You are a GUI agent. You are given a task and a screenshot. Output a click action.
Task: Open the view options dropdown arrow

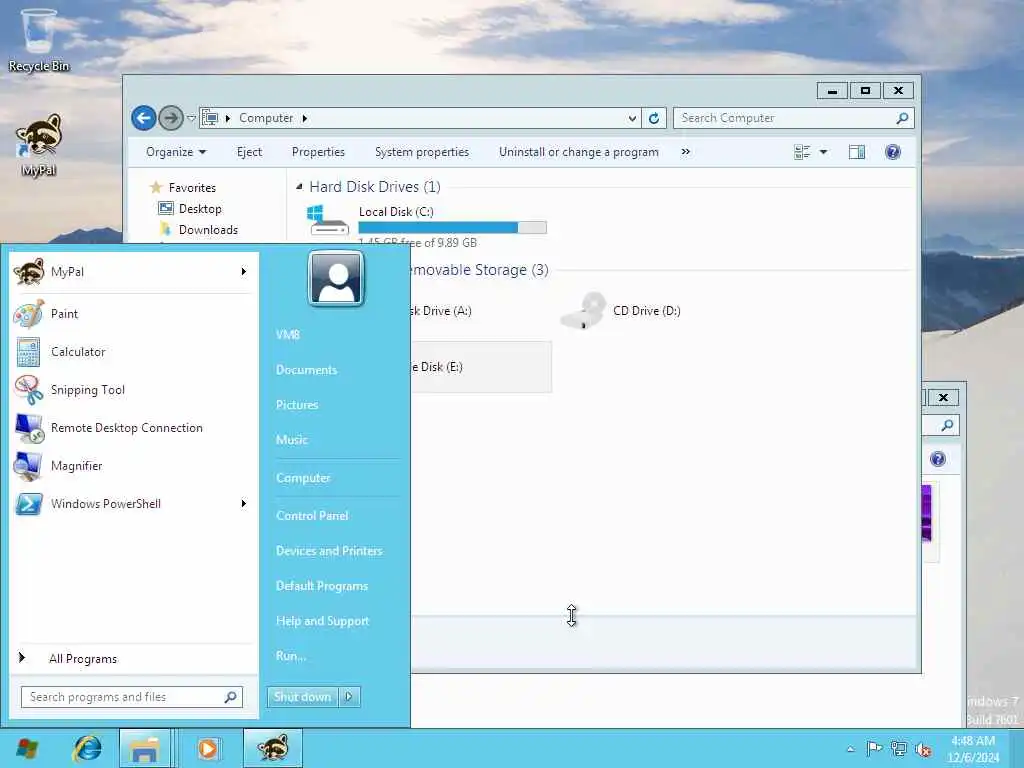(823, 152)
